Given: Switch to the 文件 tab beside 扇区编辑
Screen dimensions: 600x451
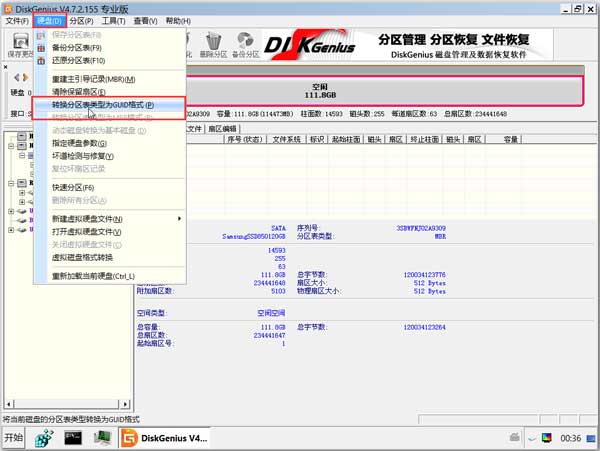Looking at the screenshot, I should tap(194, 129).
